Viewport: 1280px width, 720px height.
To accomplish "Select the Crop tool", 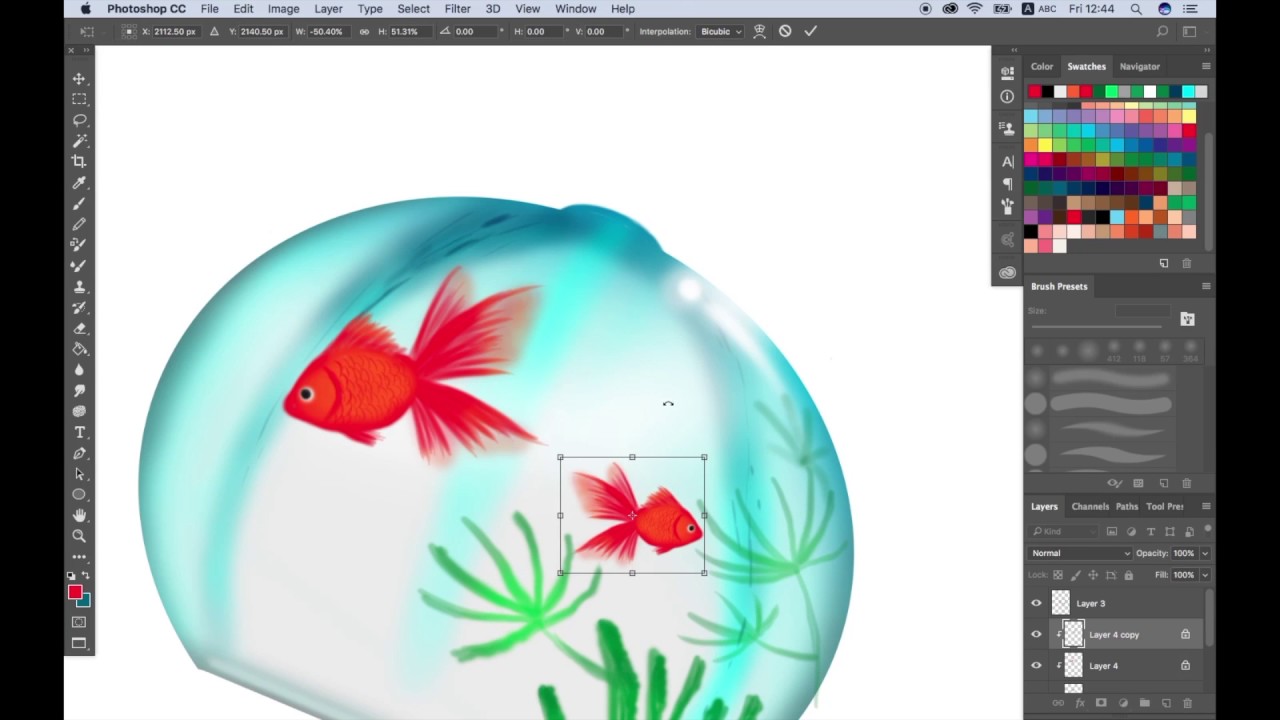I will tap(79, 161).
